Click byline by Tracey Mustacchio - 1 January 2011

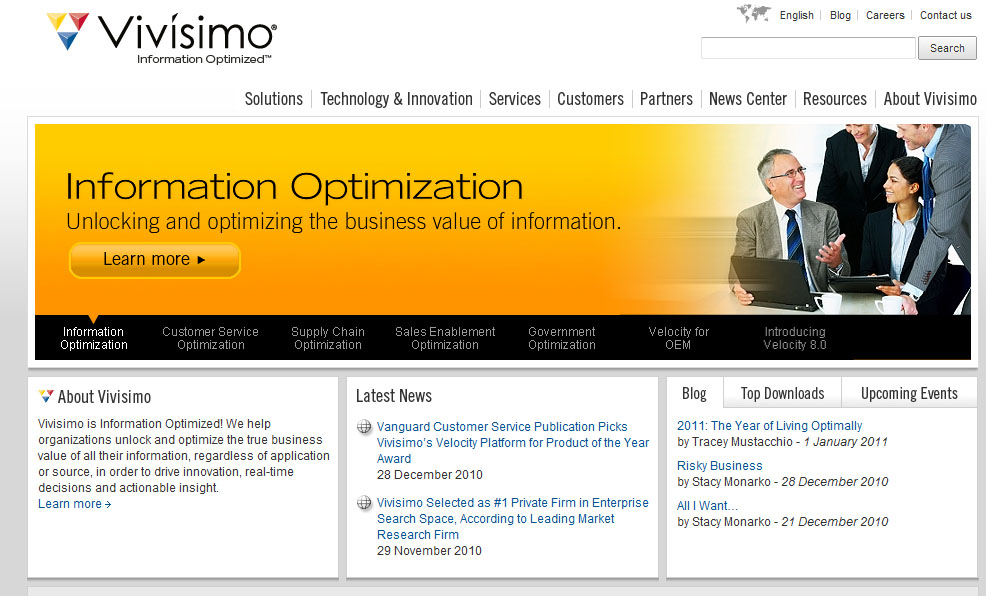[782, 442]
